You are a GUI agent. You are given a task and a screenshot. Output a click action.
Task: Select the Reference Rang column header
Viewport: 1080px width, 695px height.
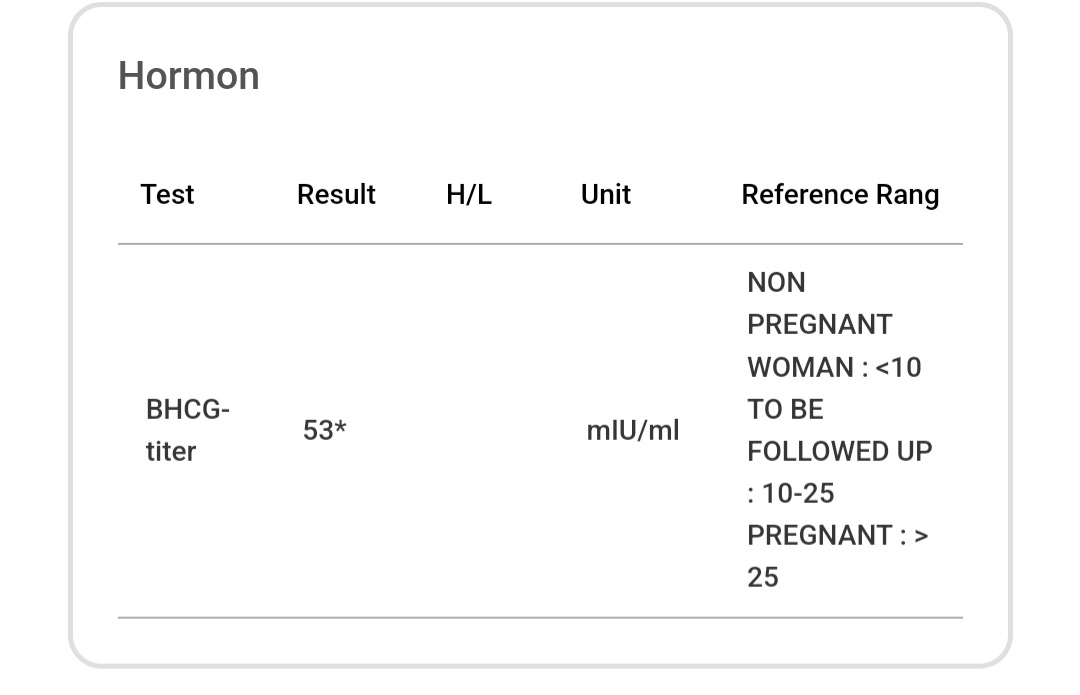click(x=840, y=195)
